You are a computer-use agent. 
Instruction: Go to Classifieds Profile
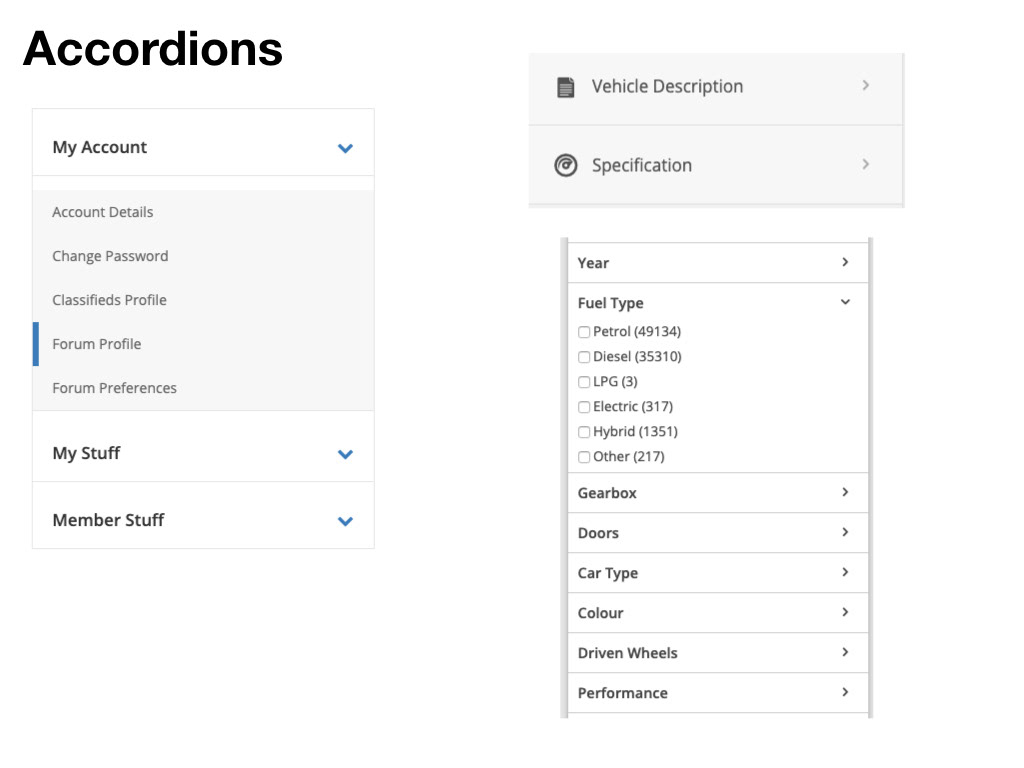click(110, 300)
